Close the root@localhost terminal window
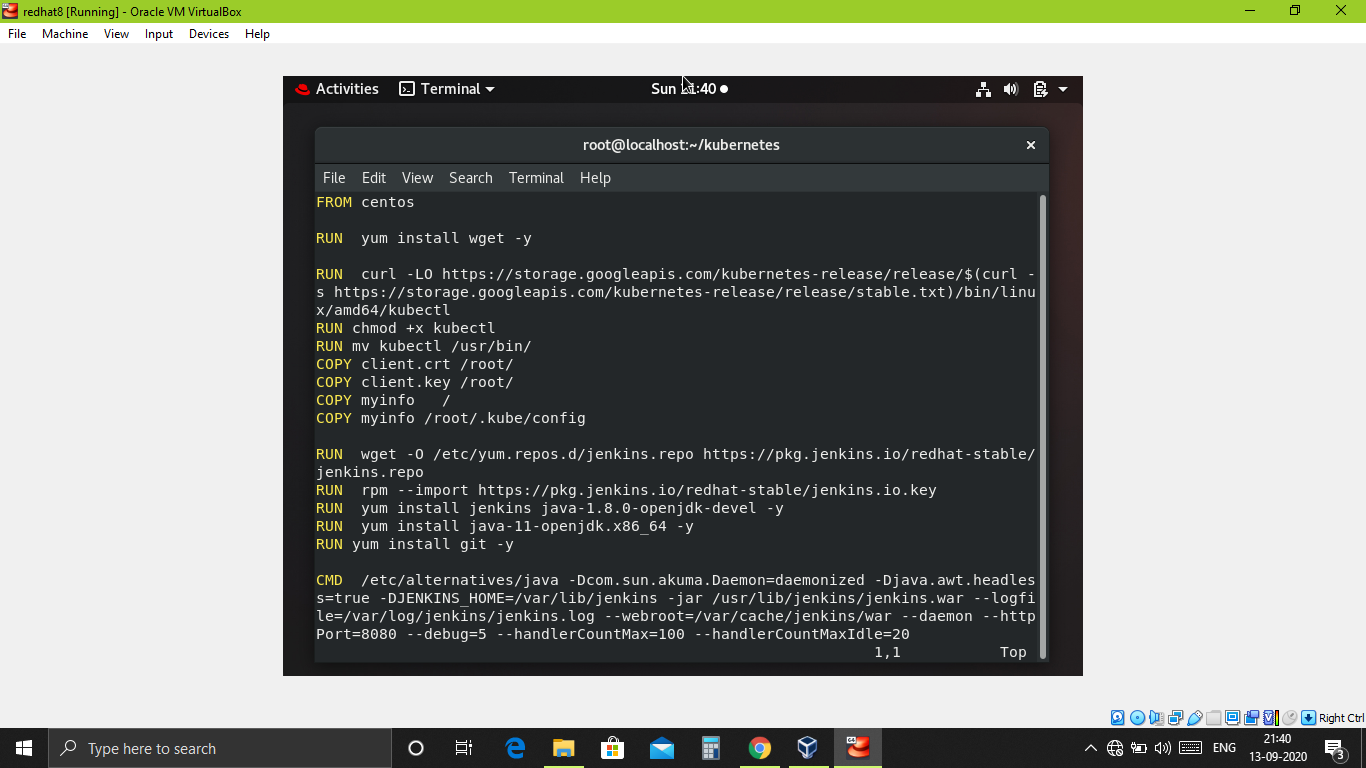The image size is (1366, 768). click(x=1031, y=145)
